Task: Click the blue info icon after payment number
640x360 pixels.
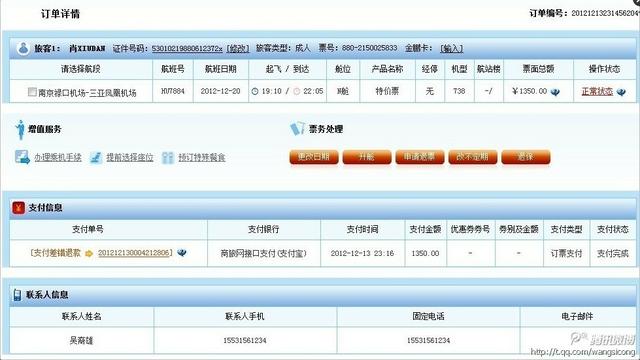Action: [182, 253]
